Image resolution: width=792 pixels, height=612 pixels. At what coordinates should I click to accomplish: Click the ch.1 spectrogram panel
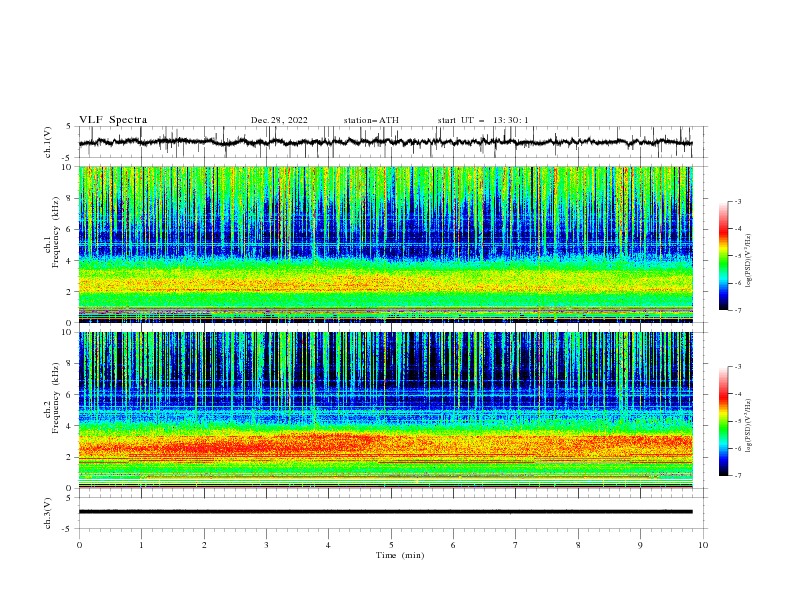pyautogui.click(x=385, y=244)
